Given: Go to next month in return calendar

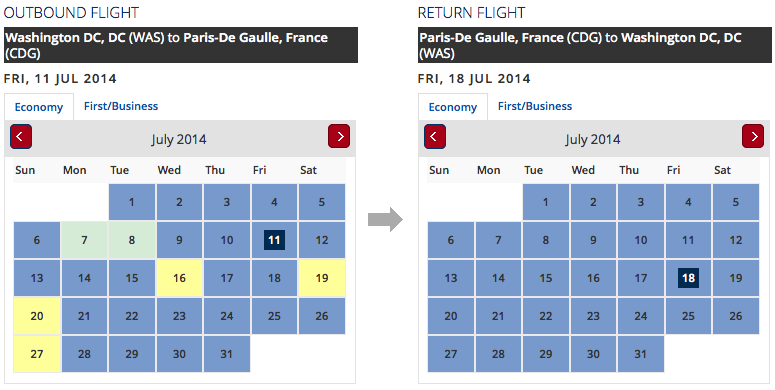Looking at the screenshot, I should pyautogui.click(x=753, y=136).
